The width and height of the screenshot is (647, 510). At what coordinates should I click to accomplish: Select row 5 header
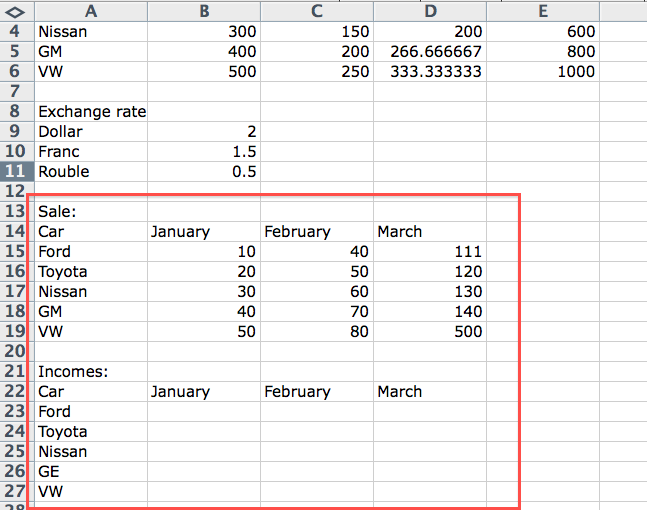point(17,51)
